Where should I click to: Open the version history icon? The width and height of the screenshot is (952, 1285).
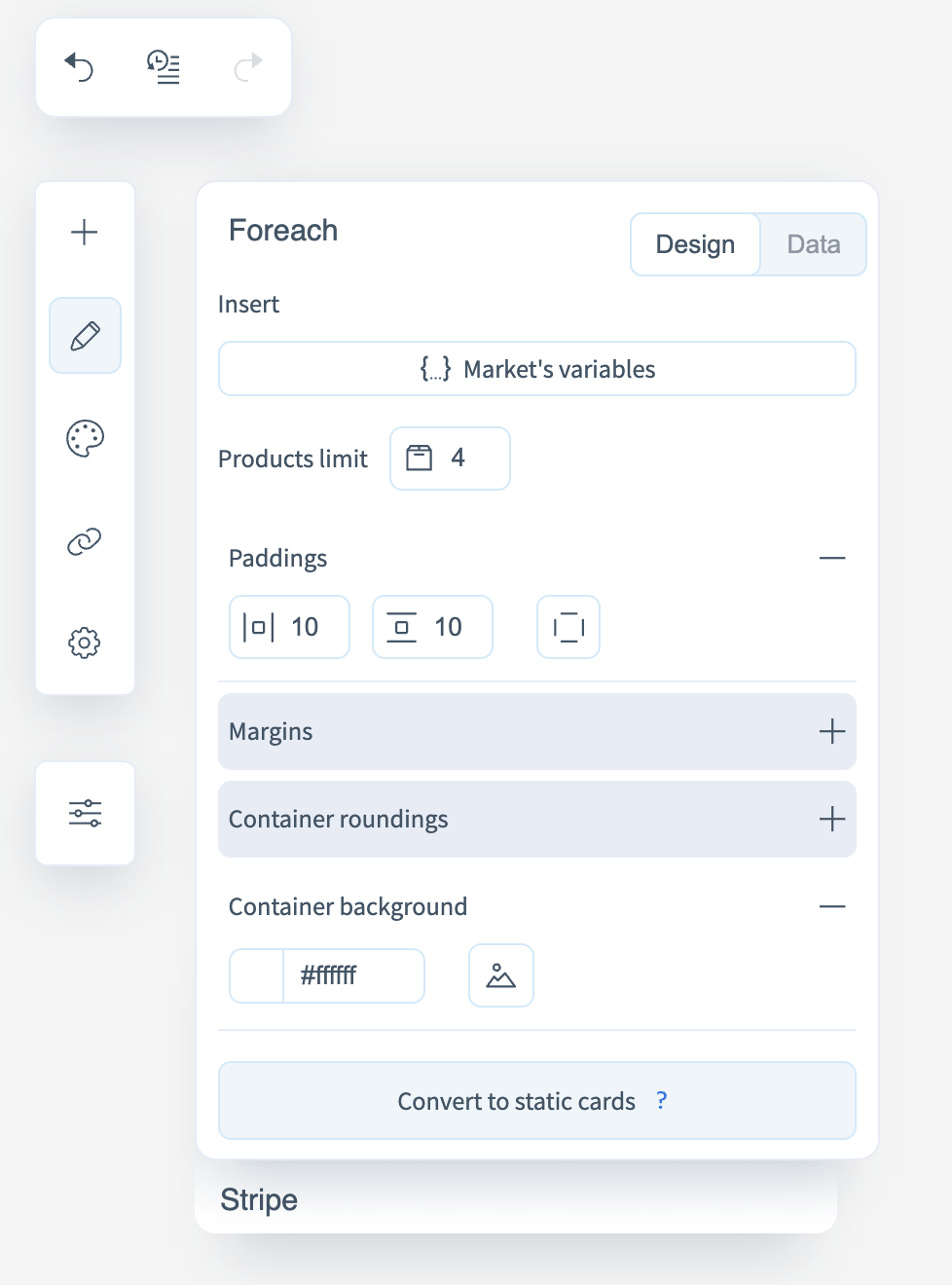click(164, 67)
